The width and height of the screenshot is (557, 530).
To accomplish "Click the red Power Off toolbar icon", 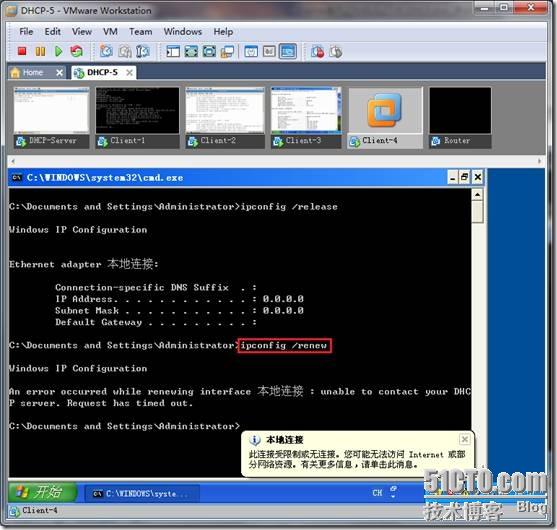I will (22, 52).
